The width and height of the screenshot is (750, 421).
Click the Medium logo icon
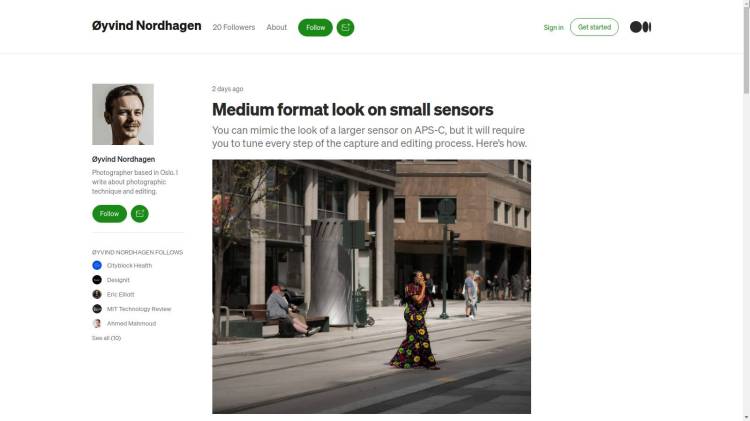click(640, 27)
